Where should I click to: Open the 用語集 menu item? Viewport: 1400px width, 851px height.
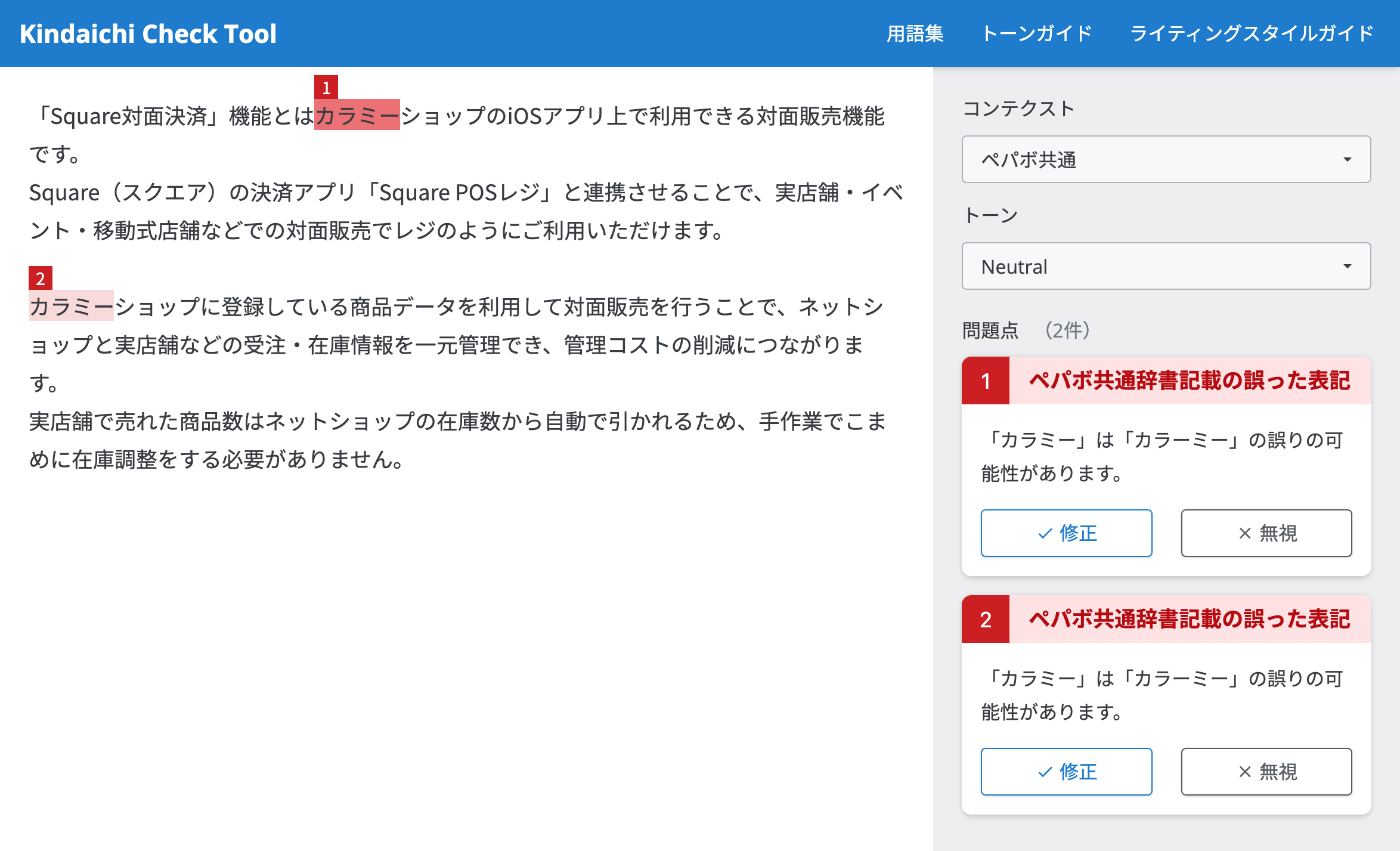(914, 34)
